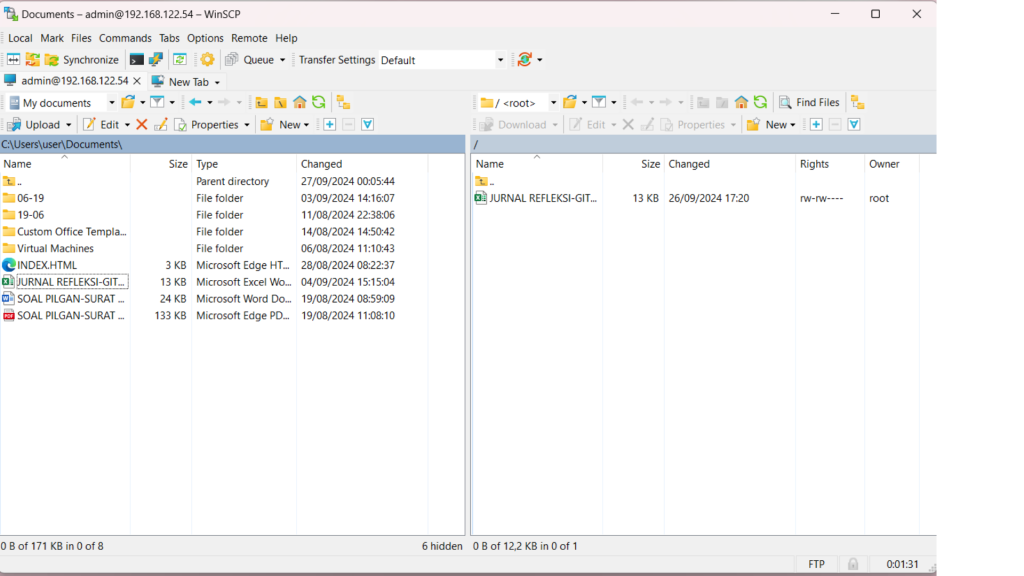This screenshot has width=1024, height=576.
Task: Click the local panel back arrow
Action: click(x=195, y=102)
